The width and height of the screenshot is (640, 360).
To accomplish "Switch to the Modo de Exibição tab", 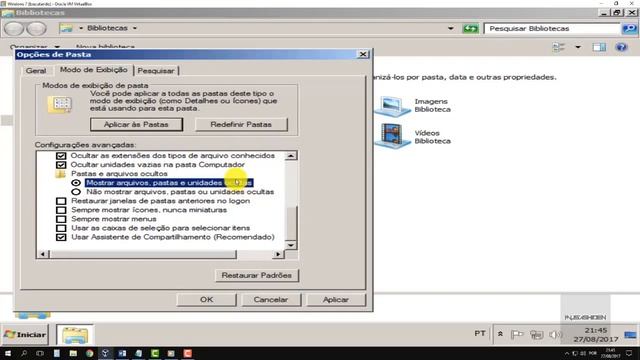I will point(93,70).
